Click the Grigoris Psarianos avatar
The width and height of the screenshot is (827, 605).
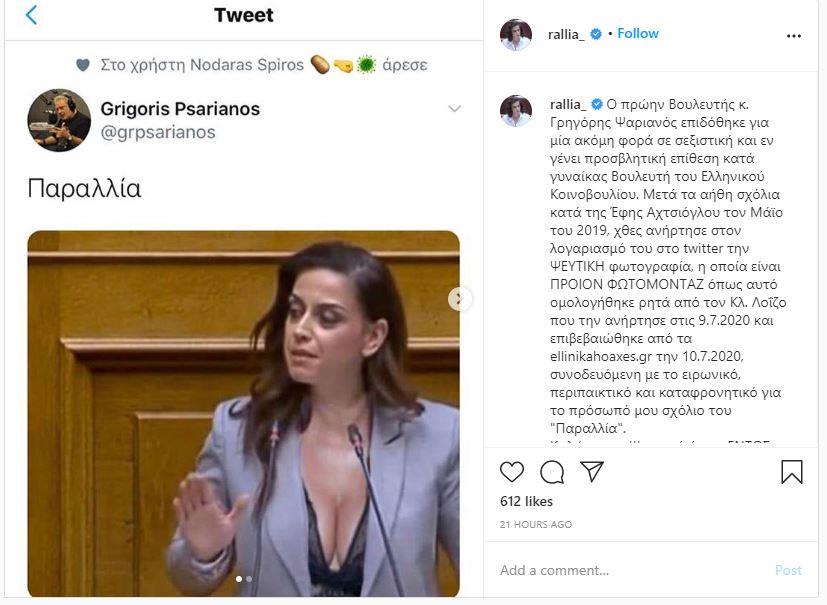tap(59, 120)
